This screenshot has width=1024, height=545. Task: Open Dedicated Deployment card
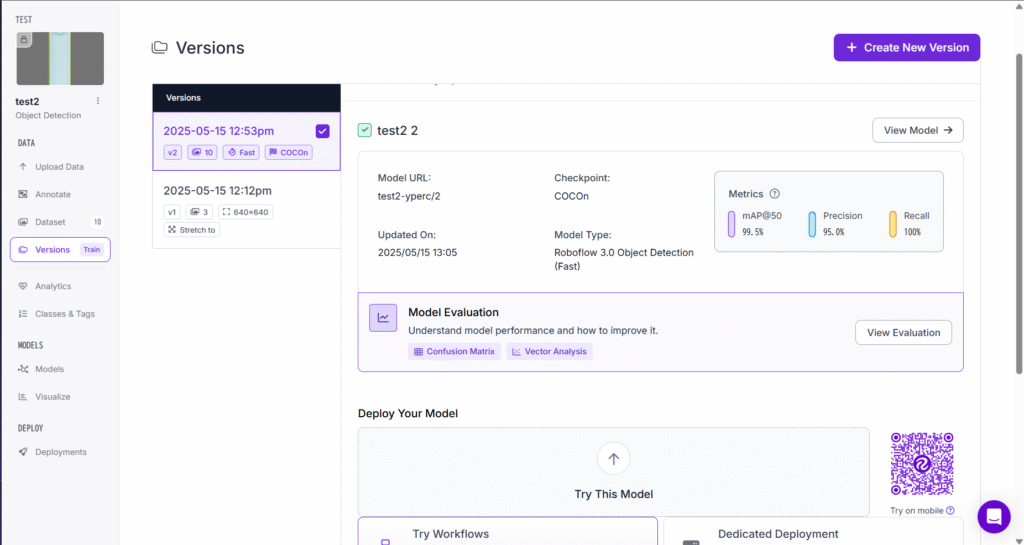click(x=813, y=531)
